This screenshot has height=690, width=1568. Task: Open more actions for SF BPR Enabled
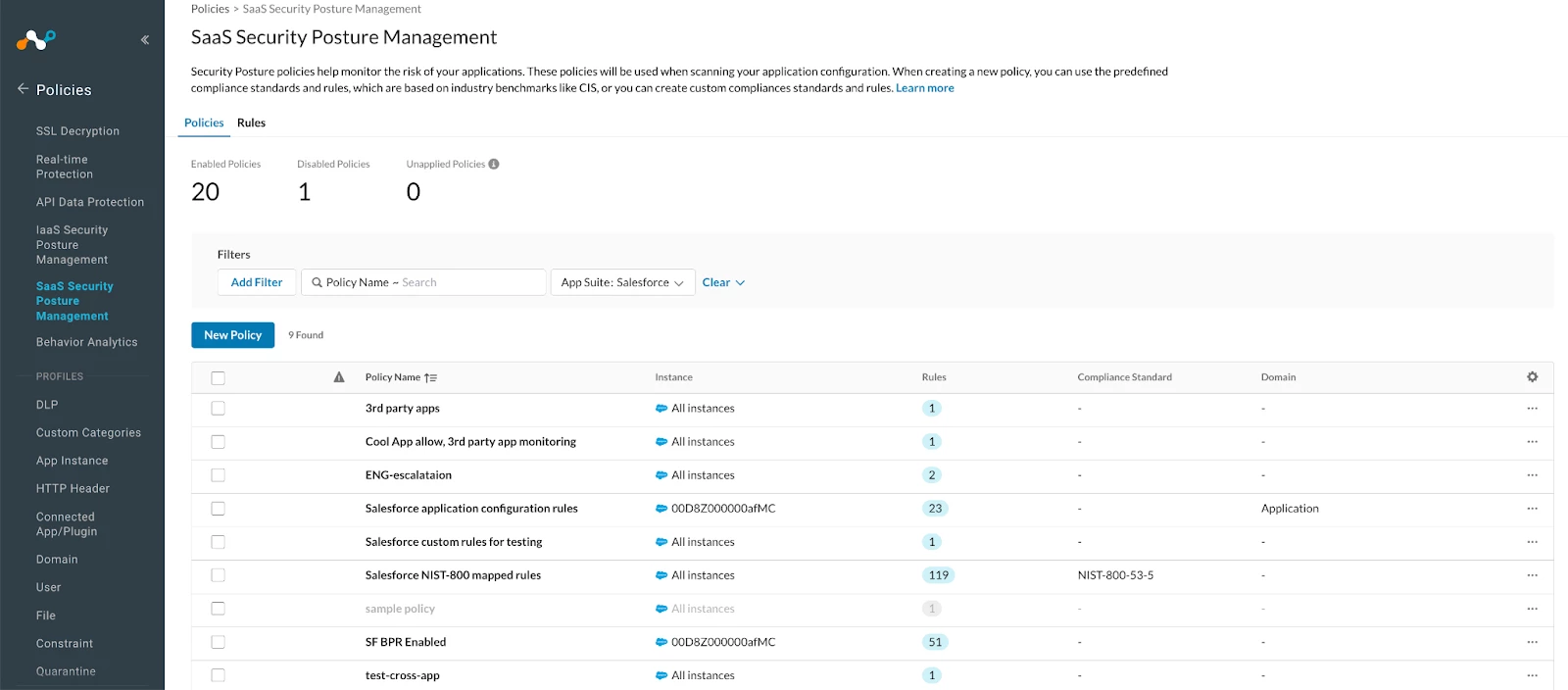[1533, 642]
